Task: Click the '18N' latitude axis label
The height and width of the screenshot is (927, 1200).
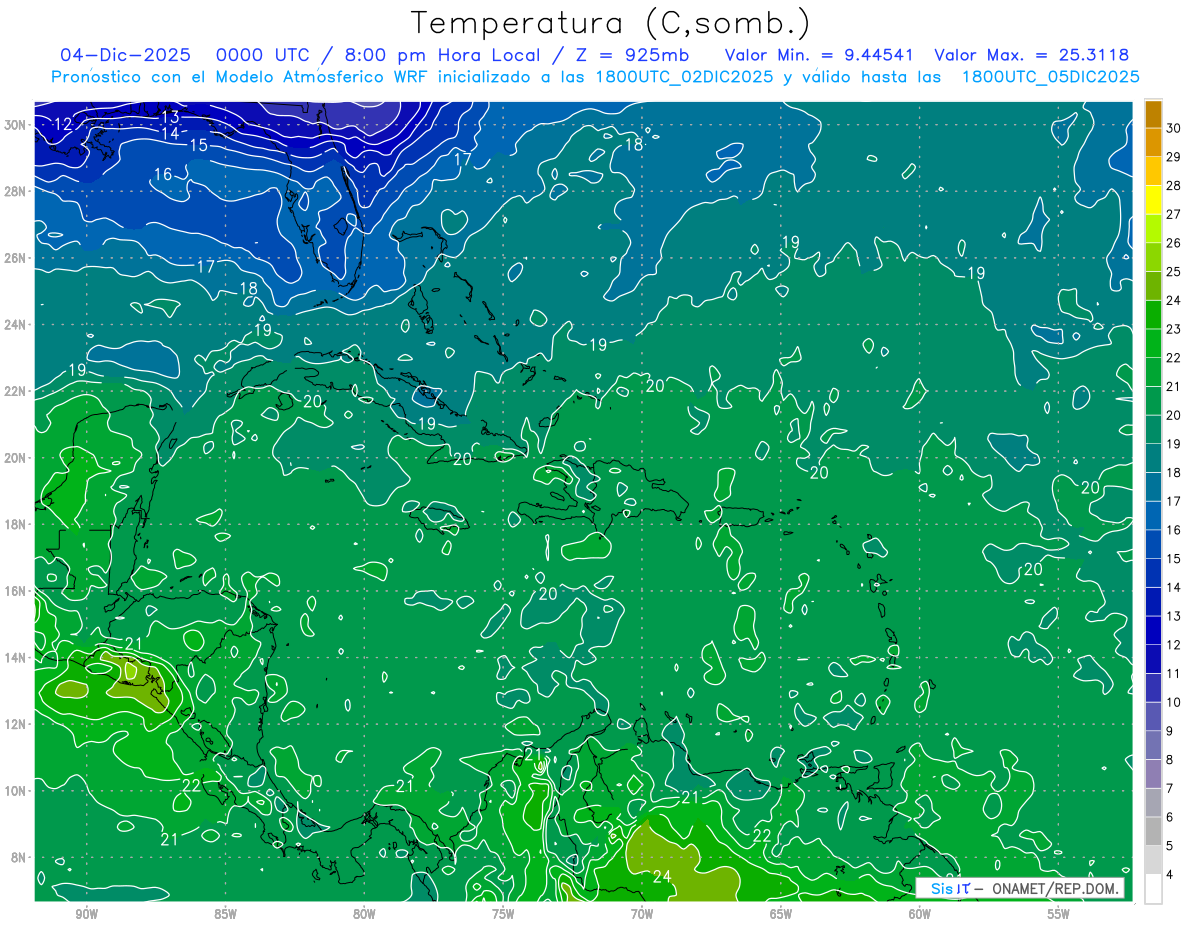Action: click(x=17, y=524)
